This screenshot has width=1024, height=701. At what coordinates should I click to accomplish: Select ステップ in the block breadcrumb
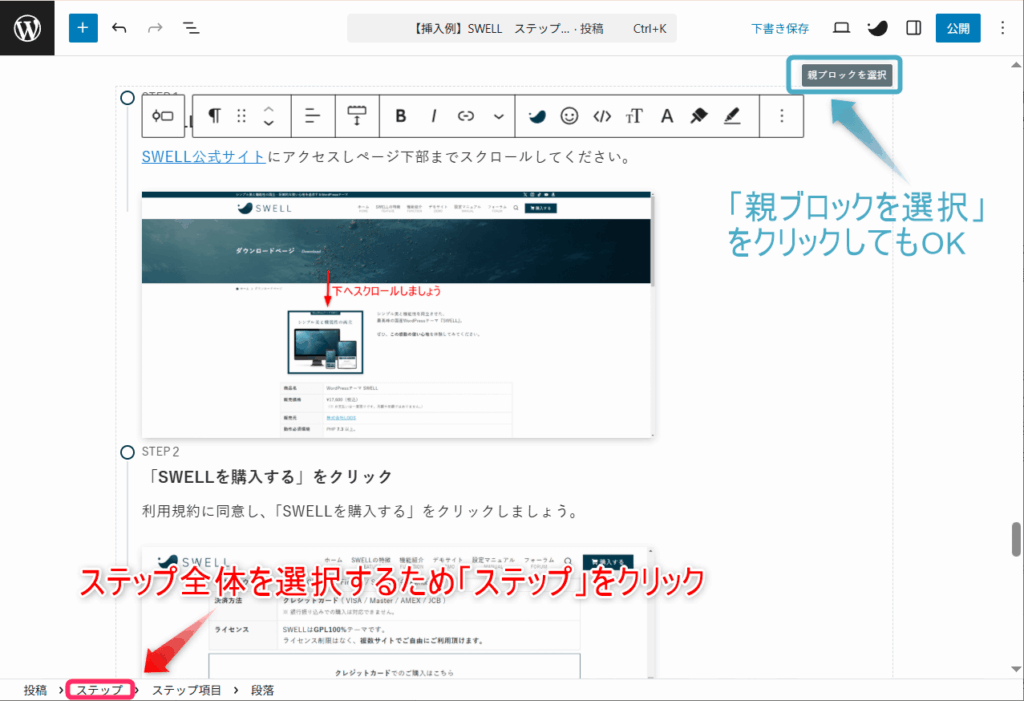(99, 690)
